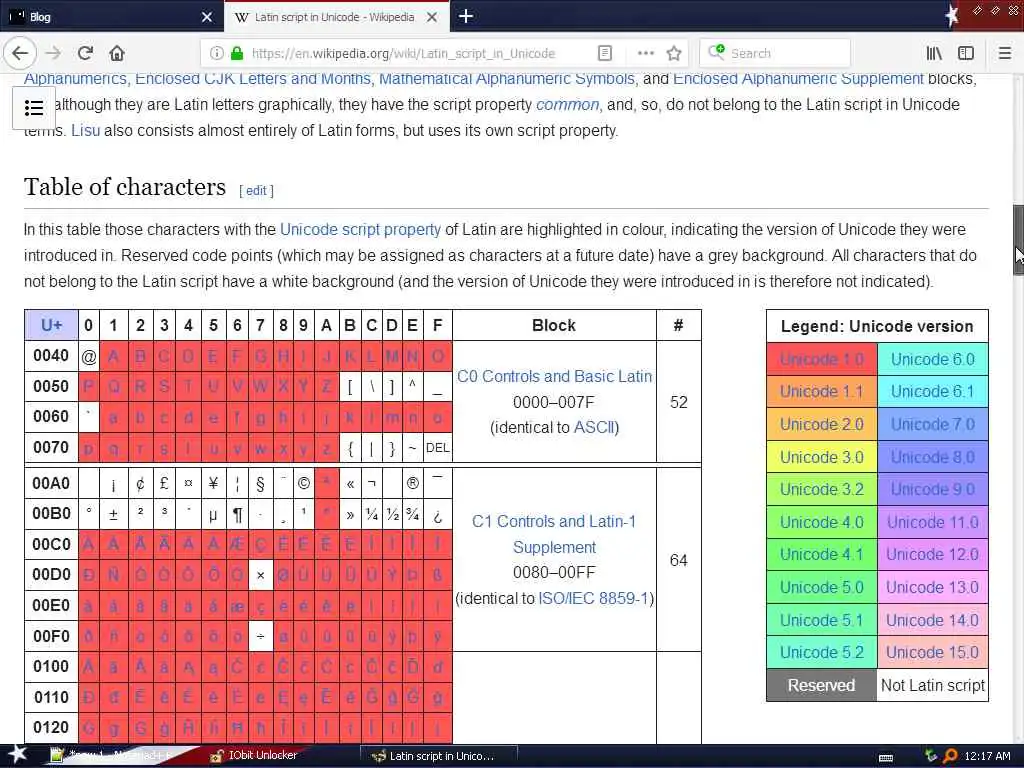Click the Latin script browser taskbar button
Viewport: 1024px width, 768px height.
click(x=438, y=756)
